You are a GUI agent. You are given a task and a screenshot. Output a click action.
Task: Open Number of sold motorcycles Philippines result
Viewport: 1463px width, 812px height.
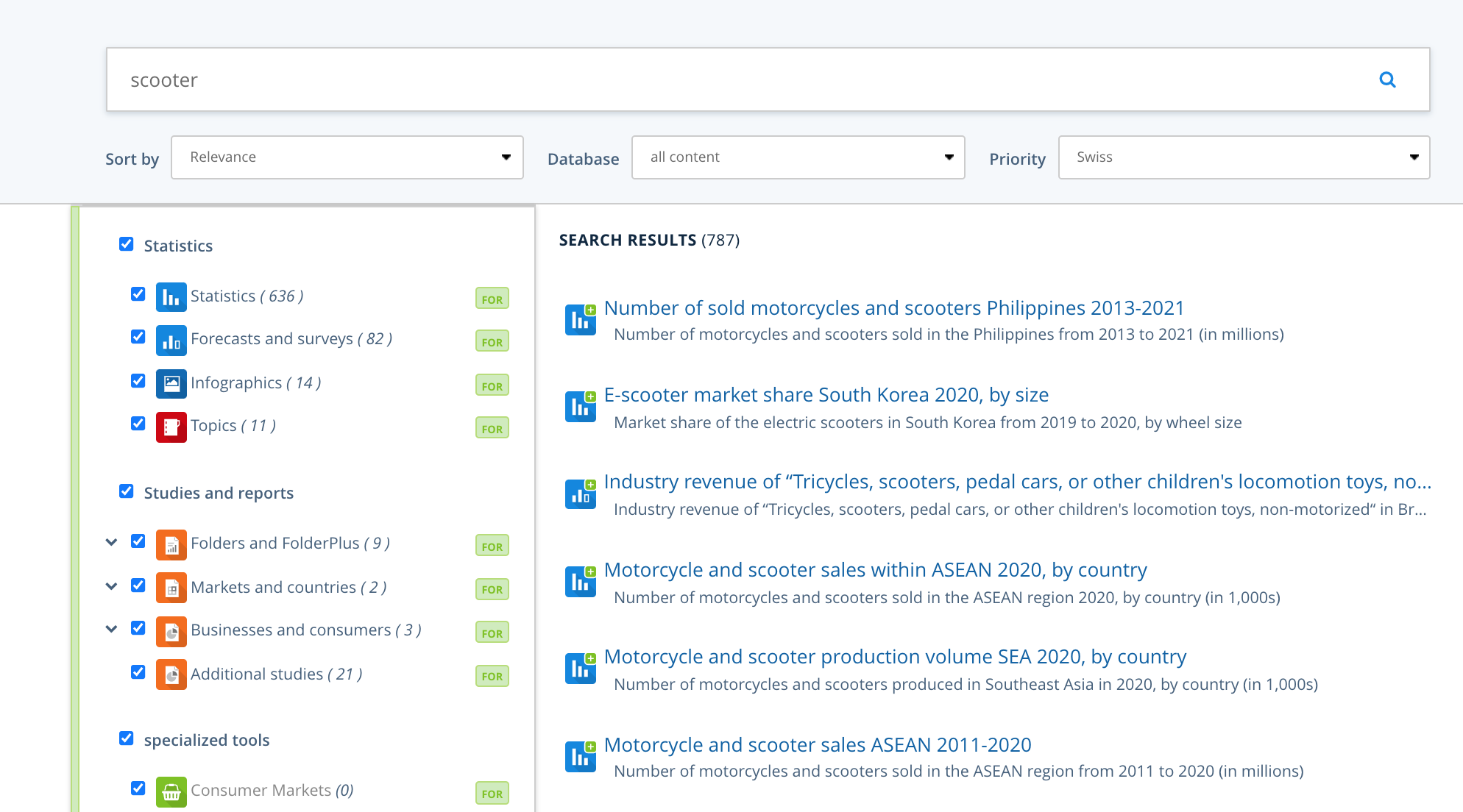point(893,308)
